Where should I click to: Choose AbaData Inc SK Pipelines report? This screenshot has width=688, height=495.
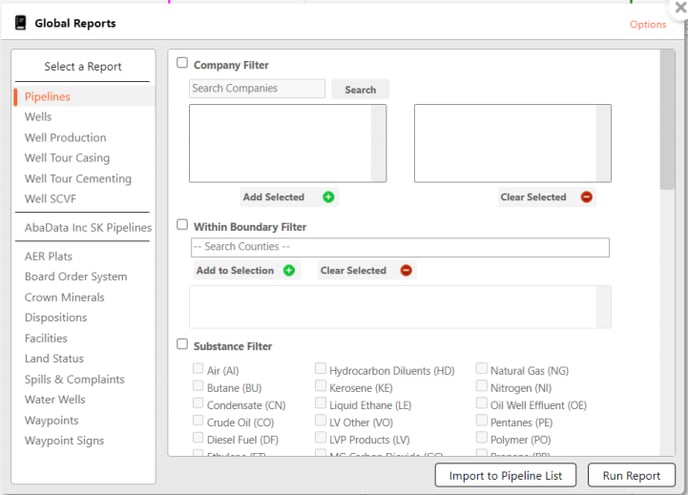[x=88, y=227]
